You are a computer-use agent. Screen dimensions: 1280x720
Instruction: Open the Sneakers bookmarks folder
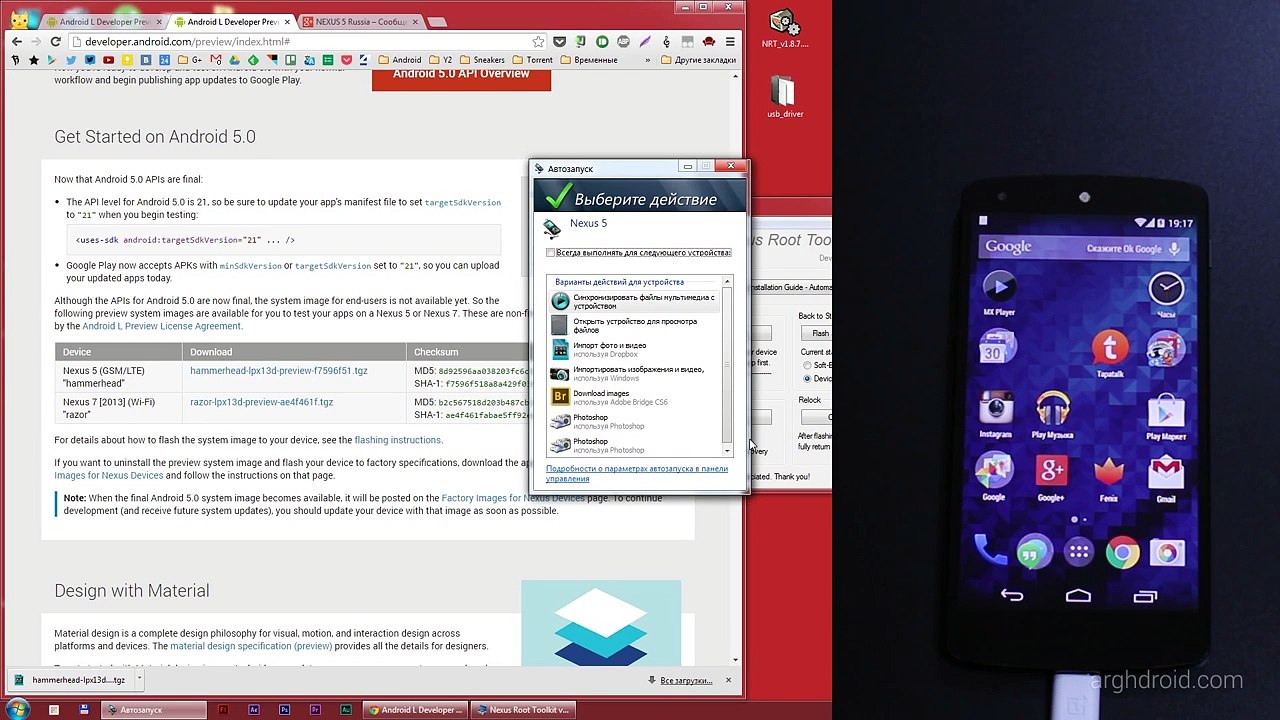[x=482, y=60]
